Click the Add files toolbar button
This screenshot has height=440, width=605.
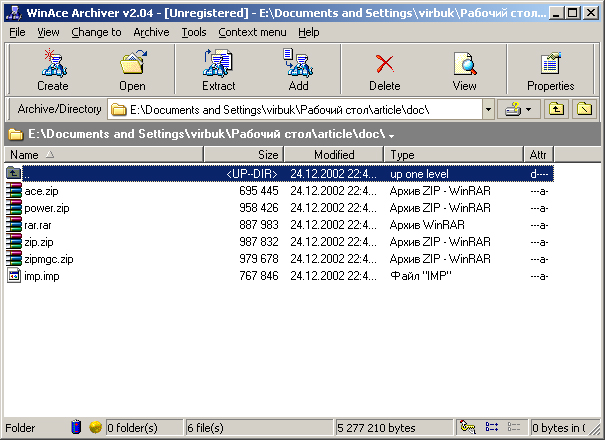click(298, 69)
